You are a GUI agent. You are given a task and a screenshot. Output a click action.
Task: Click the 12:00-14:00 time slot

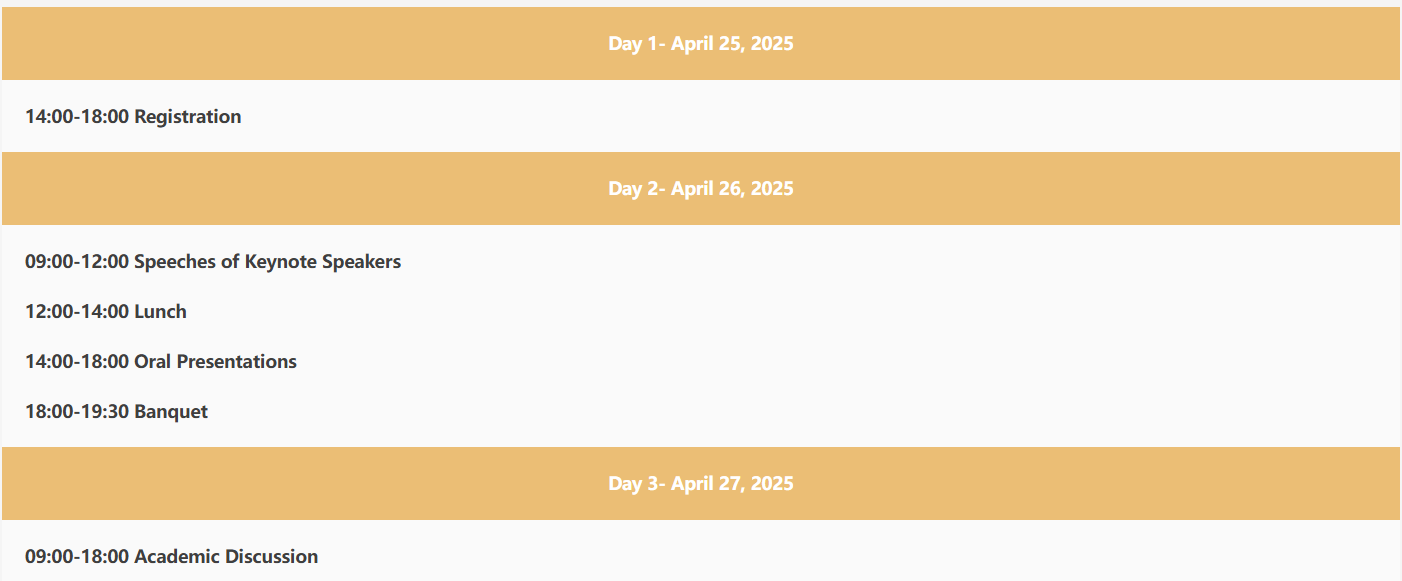coord(77,312)
